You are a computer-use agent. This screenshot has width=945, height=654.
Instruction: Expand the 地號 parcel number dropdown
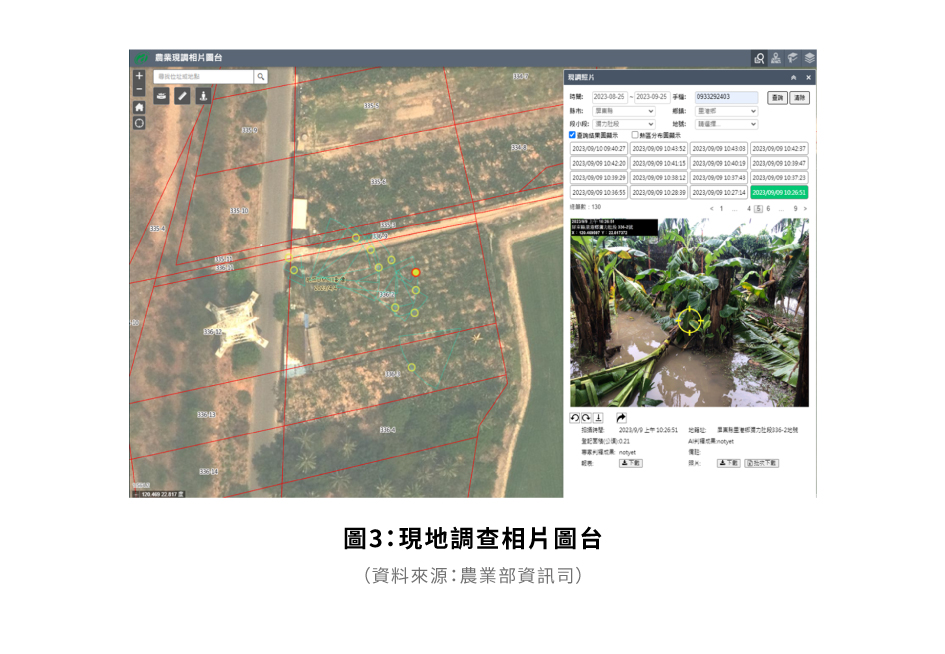[x=727, y=124]
